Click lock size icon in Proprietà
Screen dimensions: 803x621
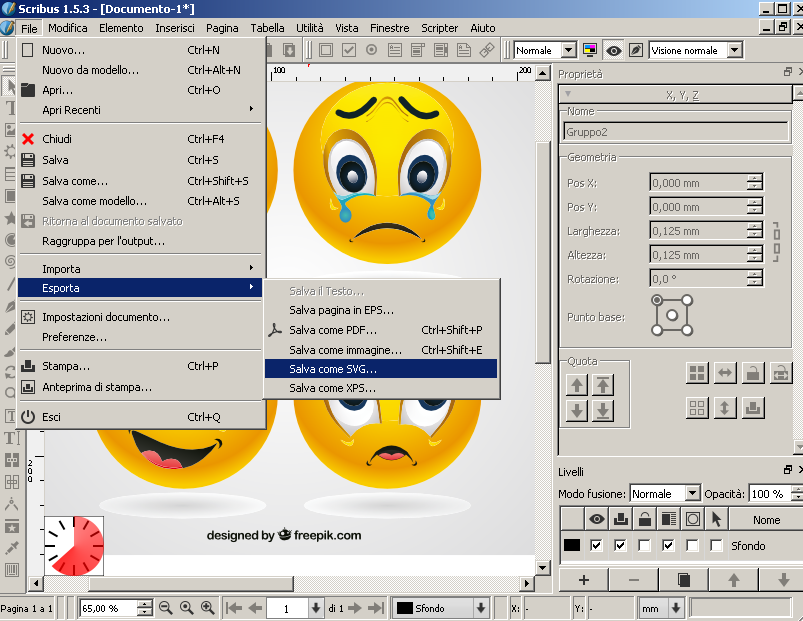coord(780,373)
